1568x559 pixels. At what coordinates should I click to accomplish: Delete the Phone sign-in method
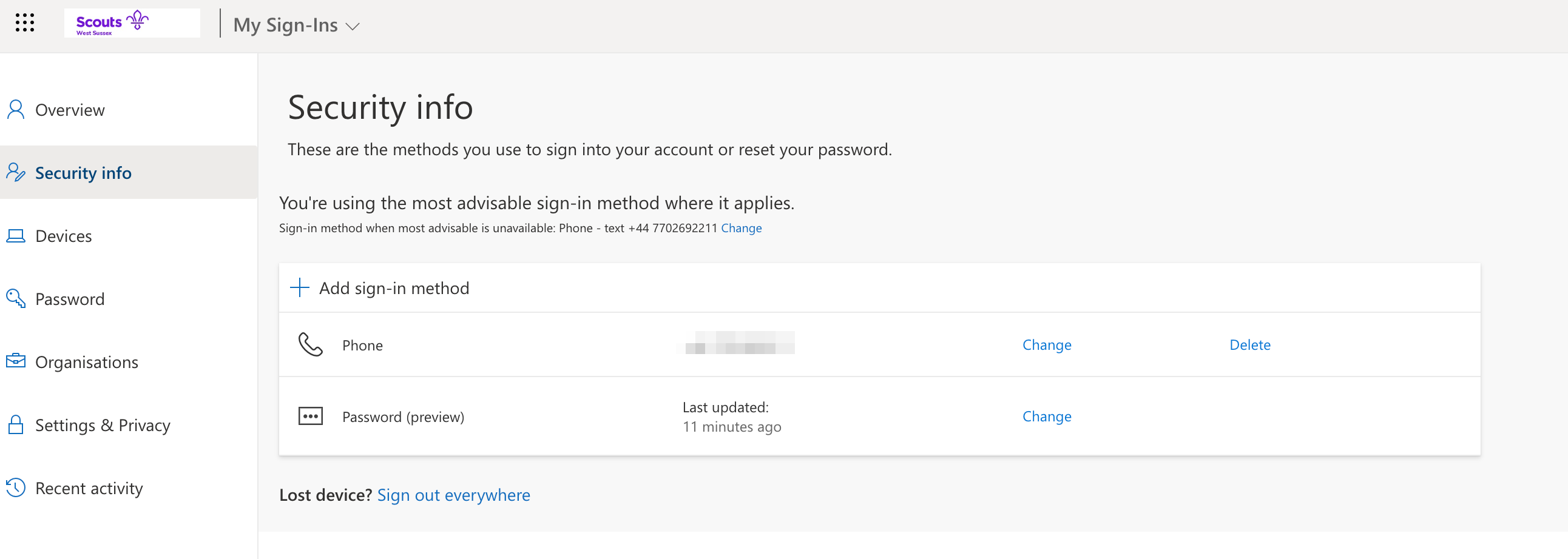coord(1249,345)
